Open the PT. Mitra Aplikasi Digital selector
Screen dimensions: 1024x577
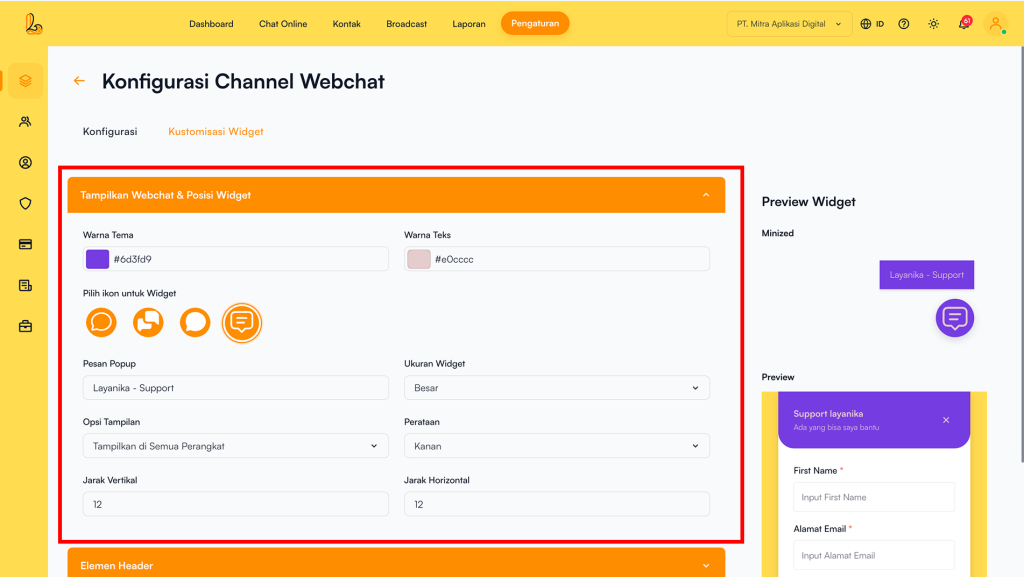[x=789, y=24]
